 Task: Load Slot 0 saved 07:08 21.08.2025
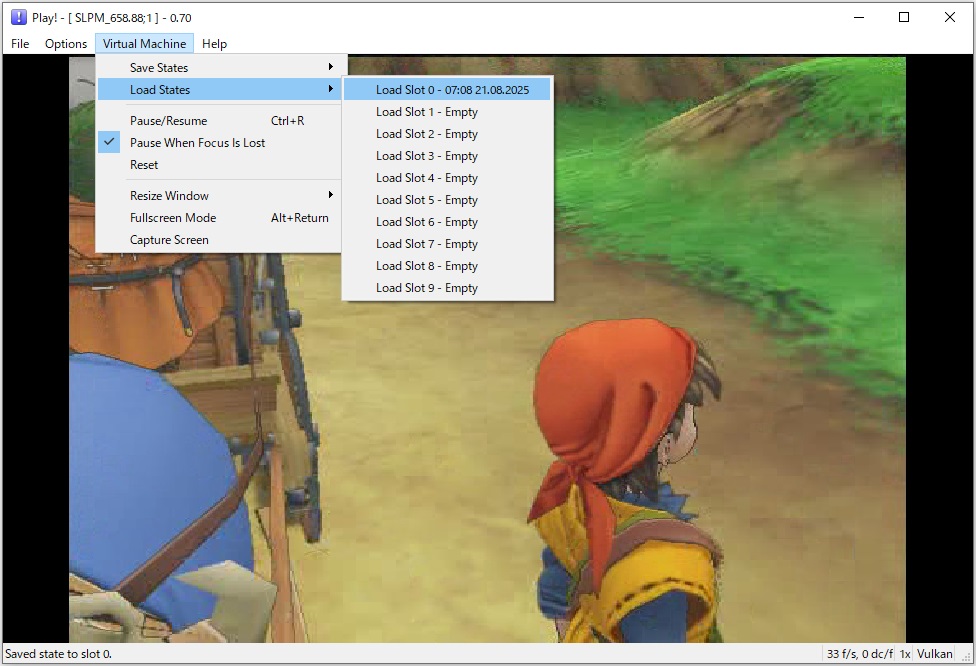[x=448, y=90]
